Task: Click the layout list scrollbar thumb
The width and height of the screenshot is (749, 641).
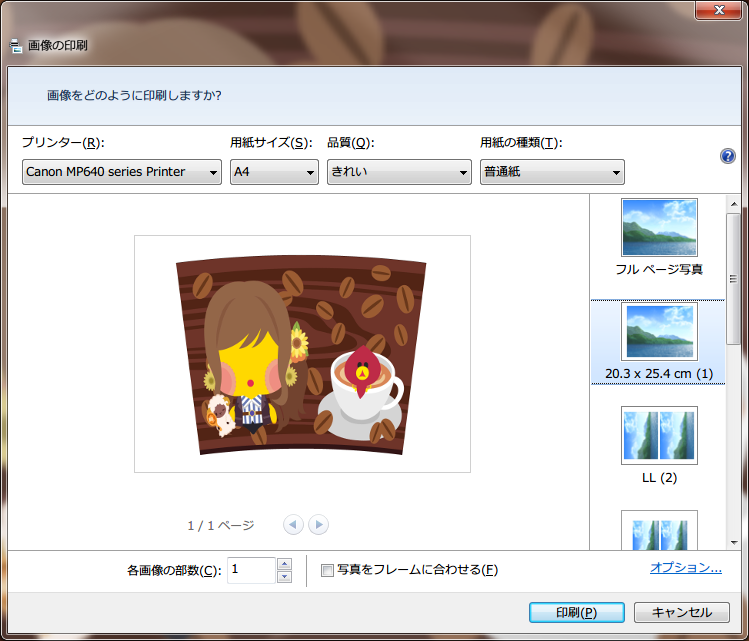Action: tap(734, 279)
